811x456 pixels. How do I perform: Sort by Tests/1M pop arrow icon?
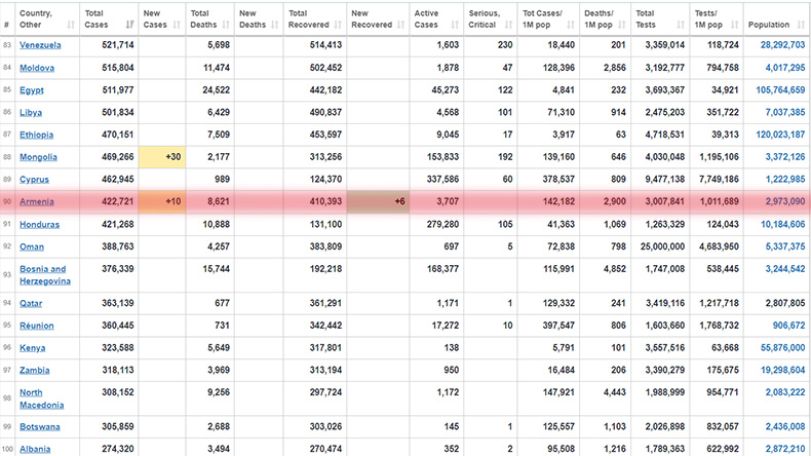pyautogui.click(x=734, y=24)
